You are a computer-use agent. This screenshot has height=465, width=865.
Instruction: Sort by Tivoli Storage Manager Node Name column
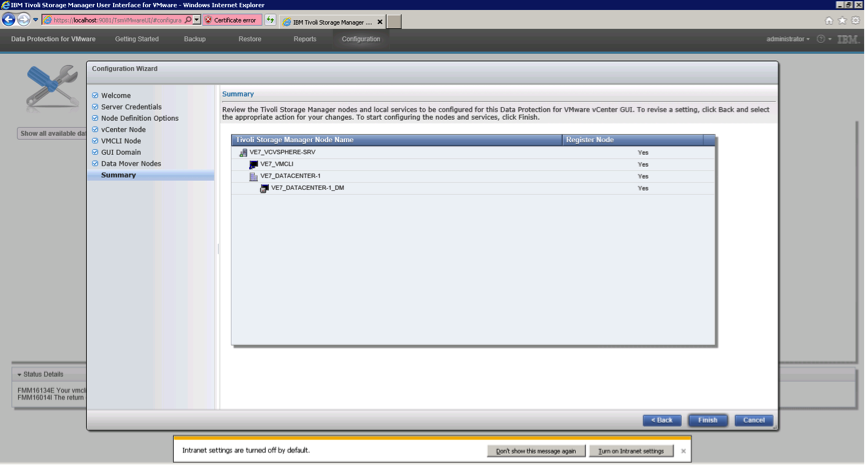coord(397,140)
